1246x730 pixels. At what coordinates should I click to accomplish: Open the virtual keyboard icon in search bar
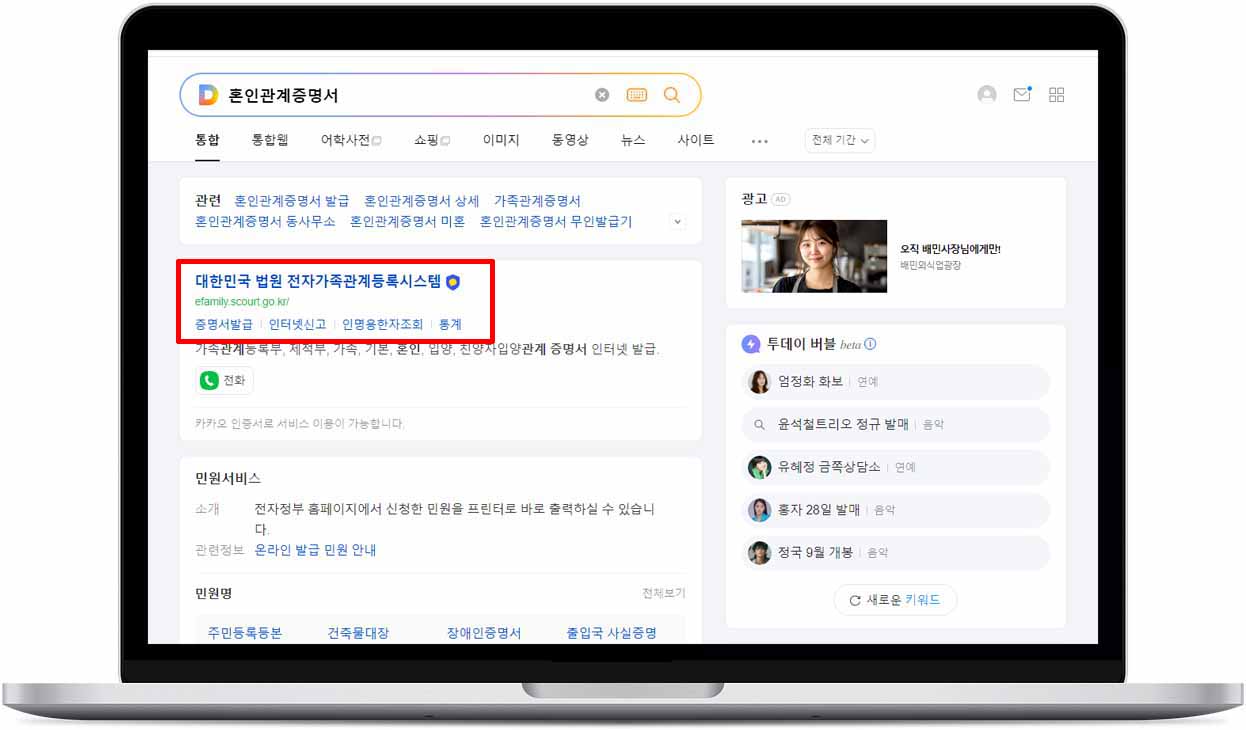[637, 94]
